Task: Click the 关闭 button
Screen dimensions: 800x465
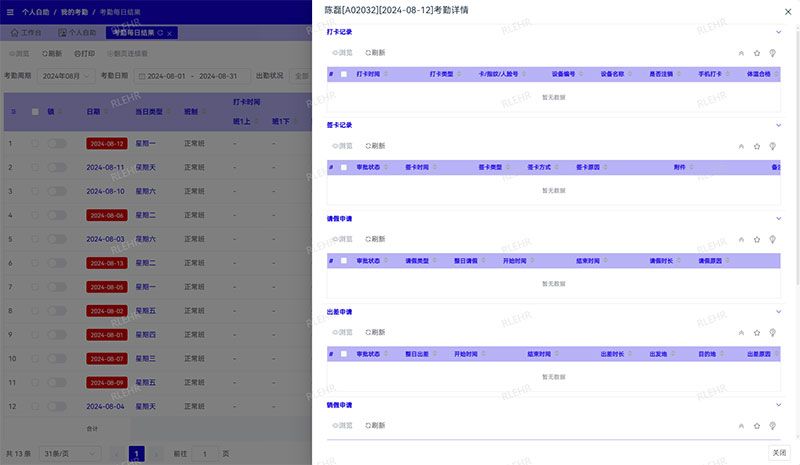Action: [779, 453]
